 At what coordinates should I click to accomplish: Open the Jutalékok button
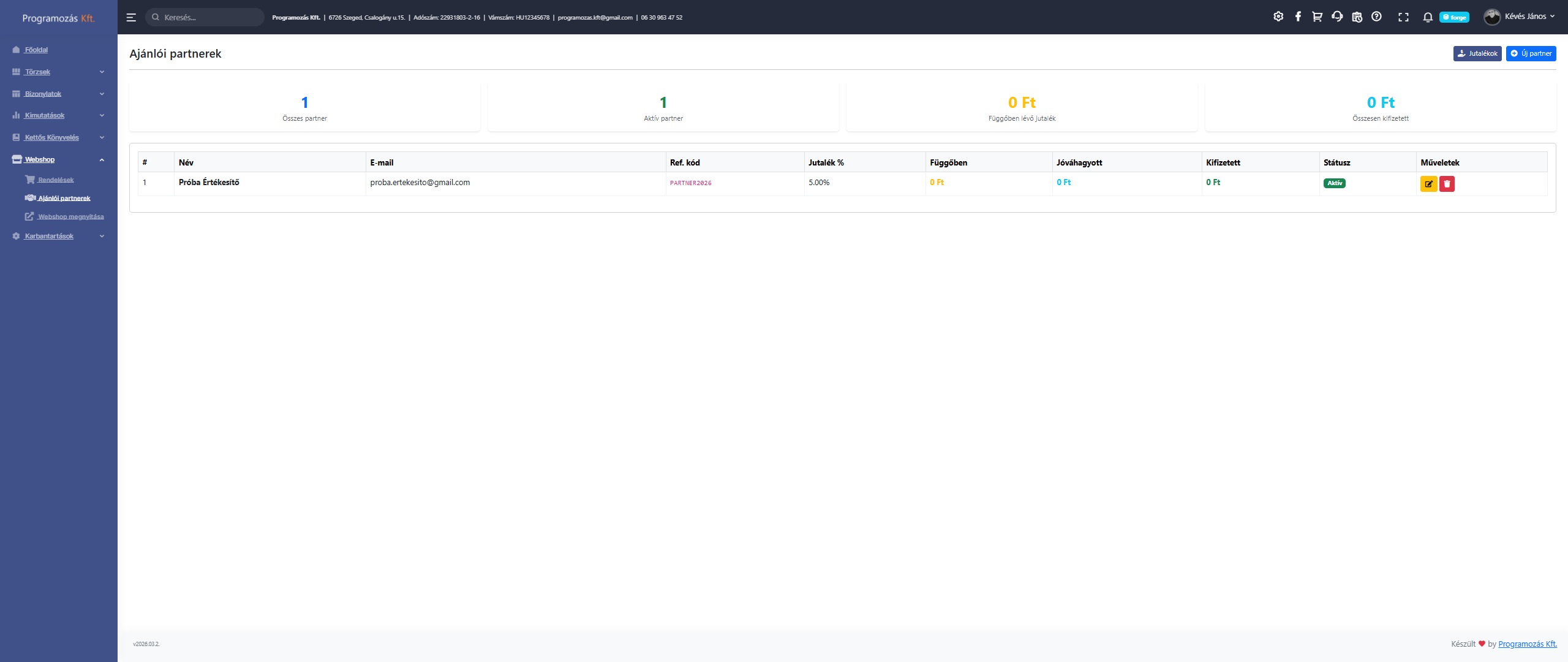1477,53
